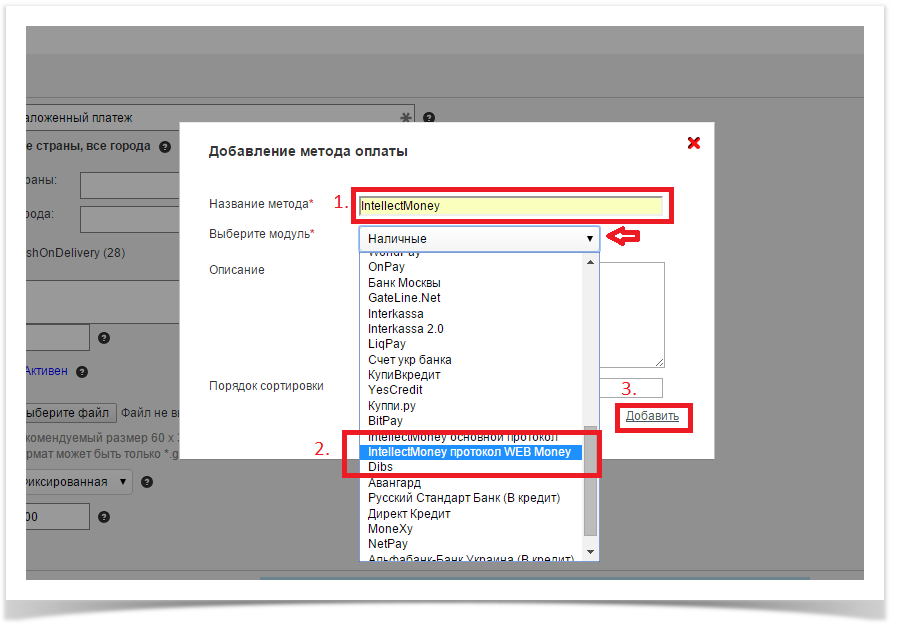
Task: Choose Interkassa 2.0 from the list
Action: [x=406, y=329]
